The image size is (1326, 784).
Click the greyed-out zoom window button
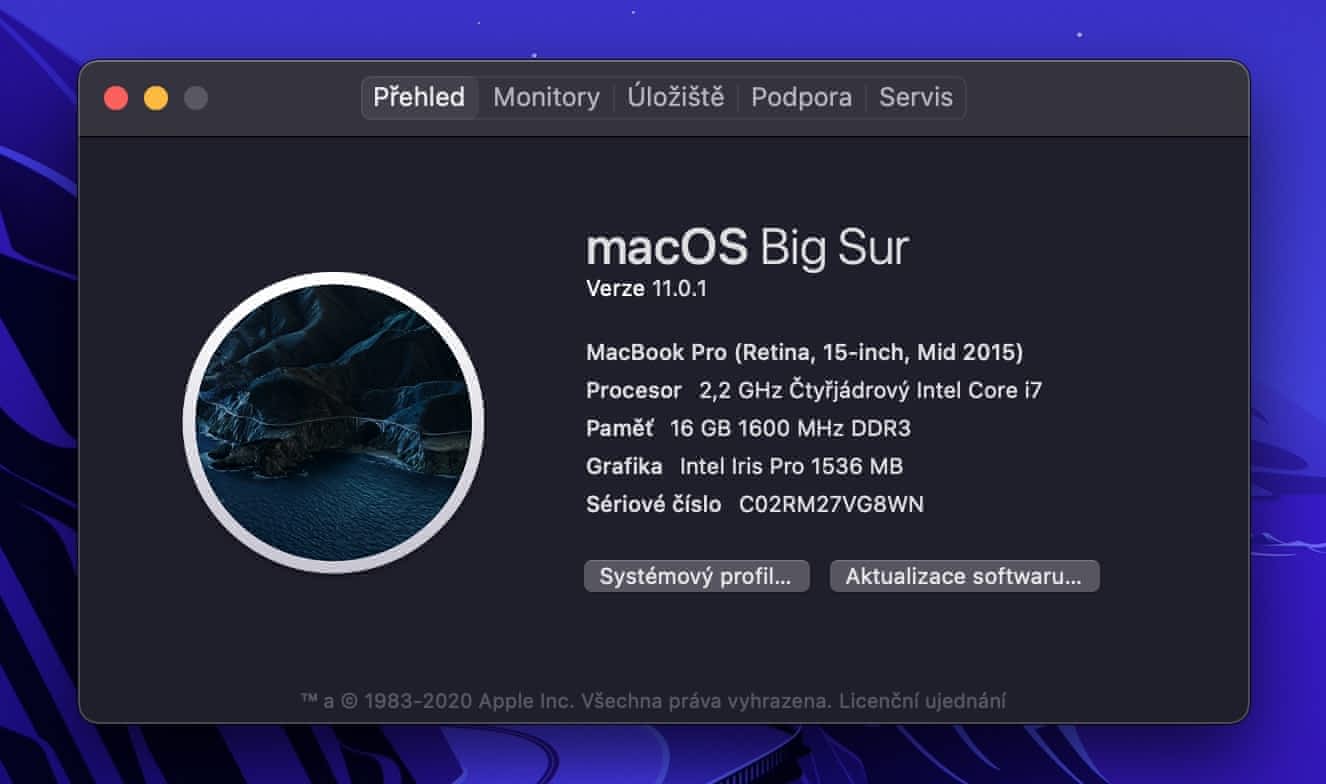(x=196, y=98)
